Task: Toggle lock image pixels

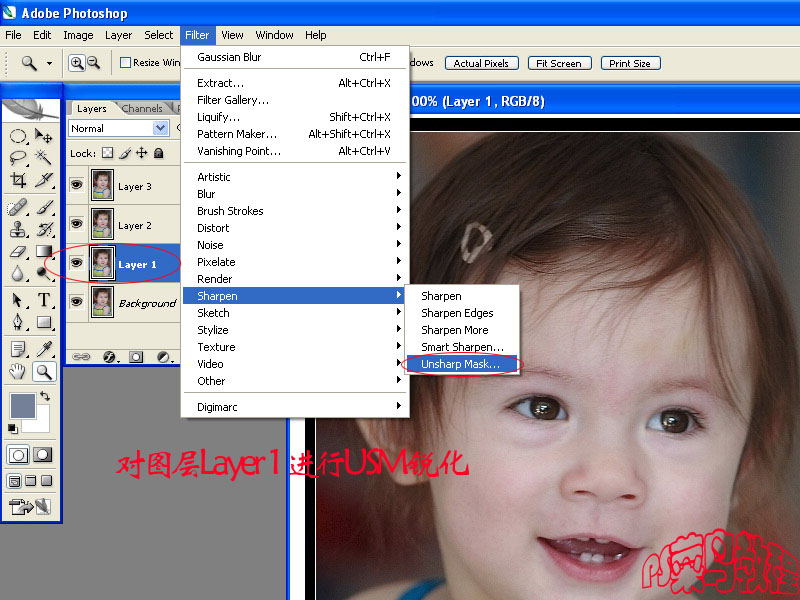Action: click(124, 153)
